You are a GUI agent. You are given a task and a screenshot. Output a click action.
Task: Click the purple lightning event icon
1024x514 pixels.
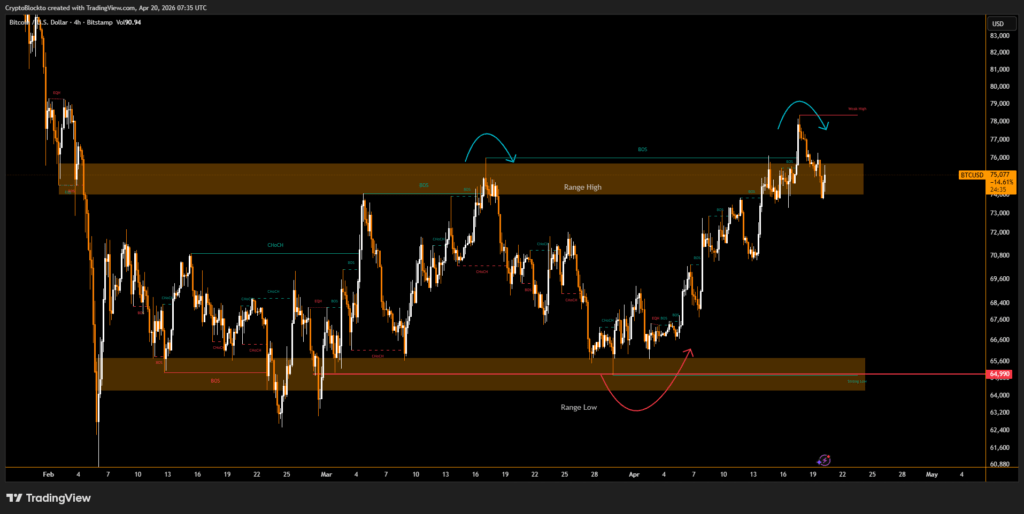click(x=823, y=459)
